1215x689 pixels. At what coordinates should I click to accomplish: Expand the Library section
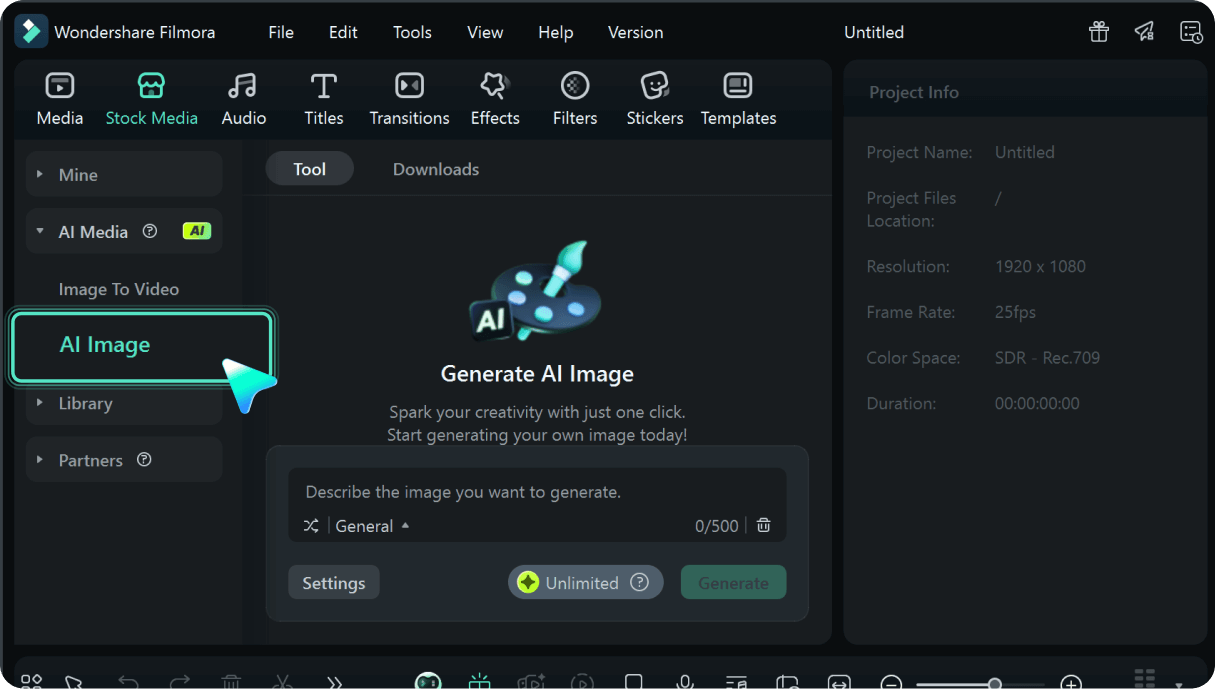pos(124,403)
